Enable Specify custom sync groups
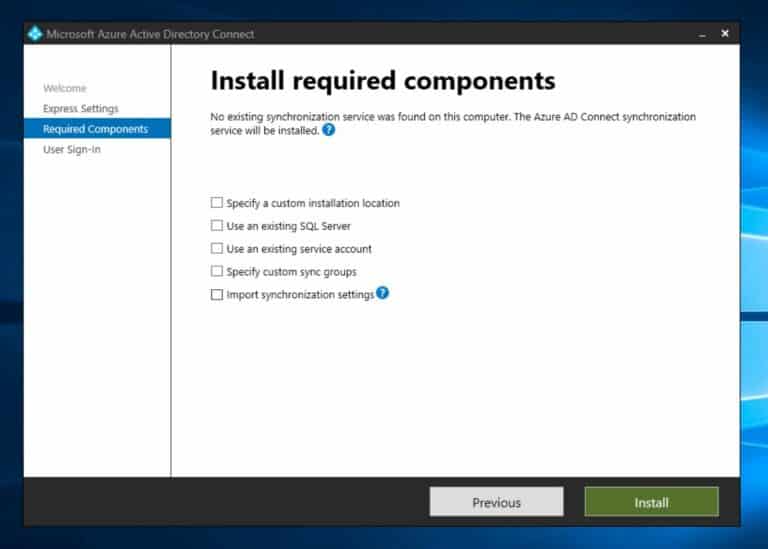Screen dimensions: 768x549 coord(216,271)
